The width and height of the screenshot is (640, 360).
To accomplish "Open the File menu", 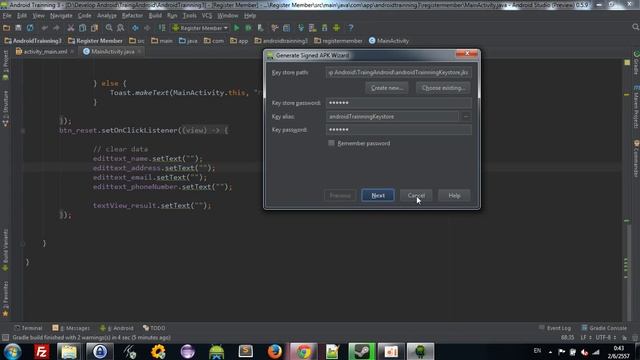I will point(7,16).
